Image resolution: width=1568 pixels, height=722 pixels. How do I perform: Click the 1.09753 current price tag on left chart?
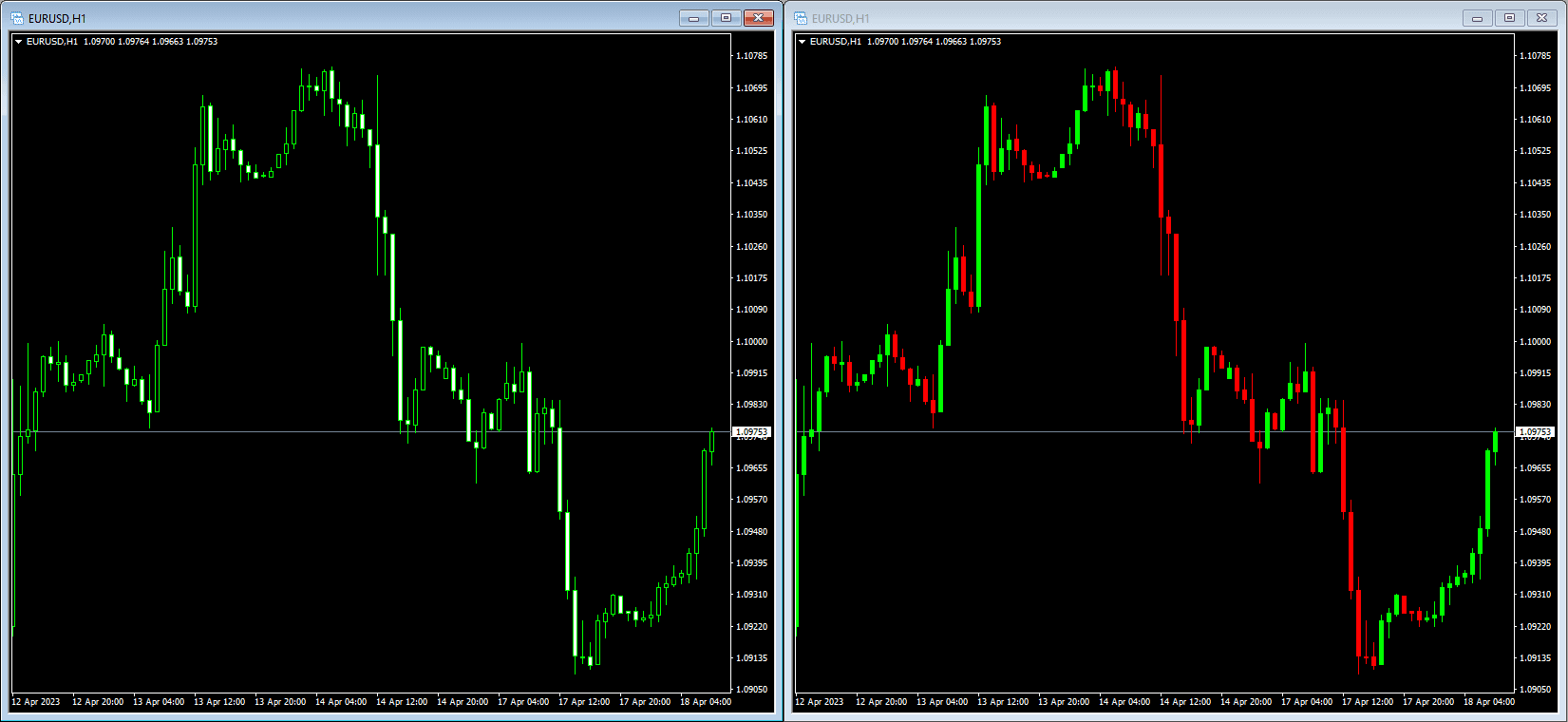(751, 432)
